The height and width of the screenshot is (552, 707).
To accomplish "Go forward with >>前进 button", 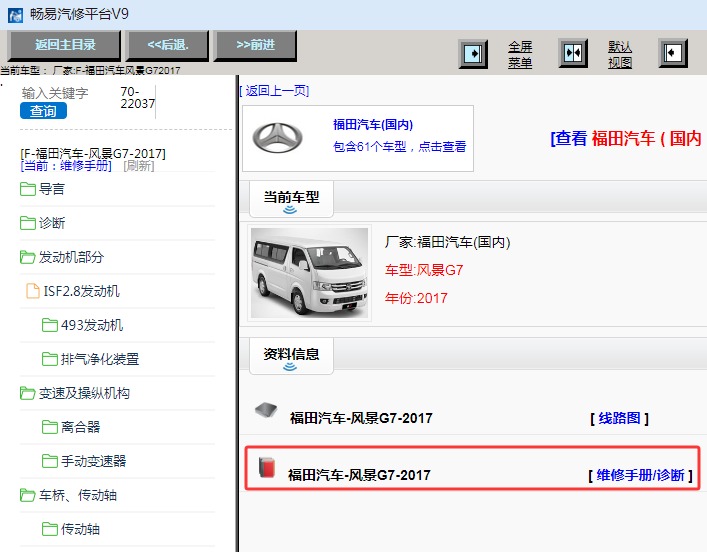I will pyautogui.click(x=255, y=45).
